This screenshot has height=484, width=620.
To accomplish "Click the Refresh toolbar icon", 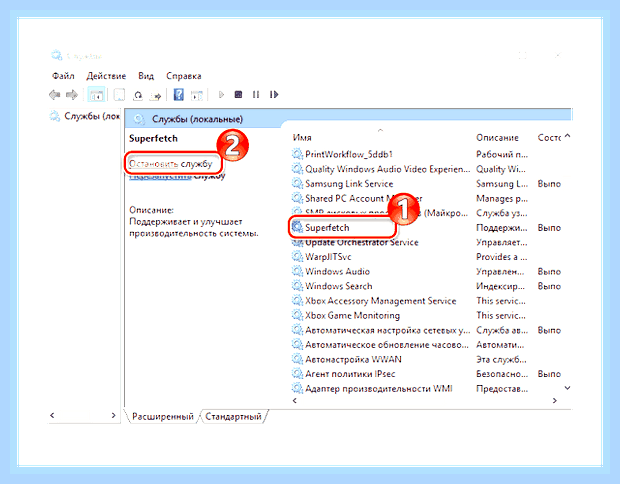I will [138, 95].
